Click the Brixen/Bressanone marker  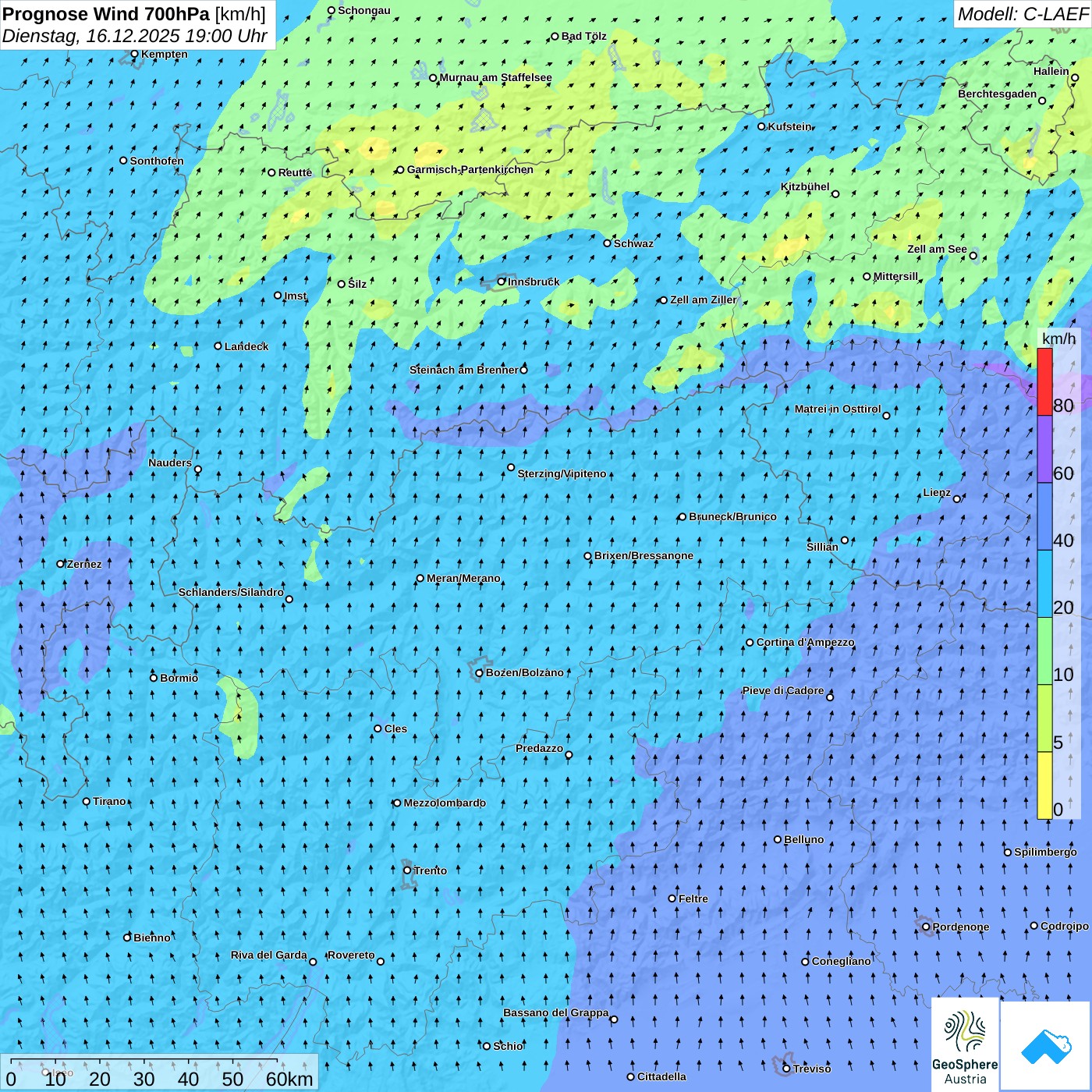[x=588, y=556]
